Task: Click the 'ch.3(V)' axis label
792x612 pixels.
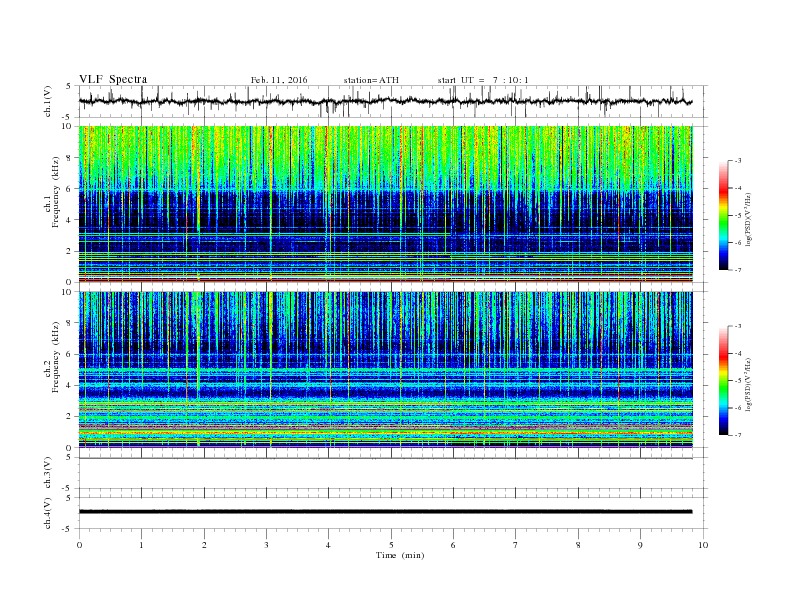Action: (x=48, y=473)
